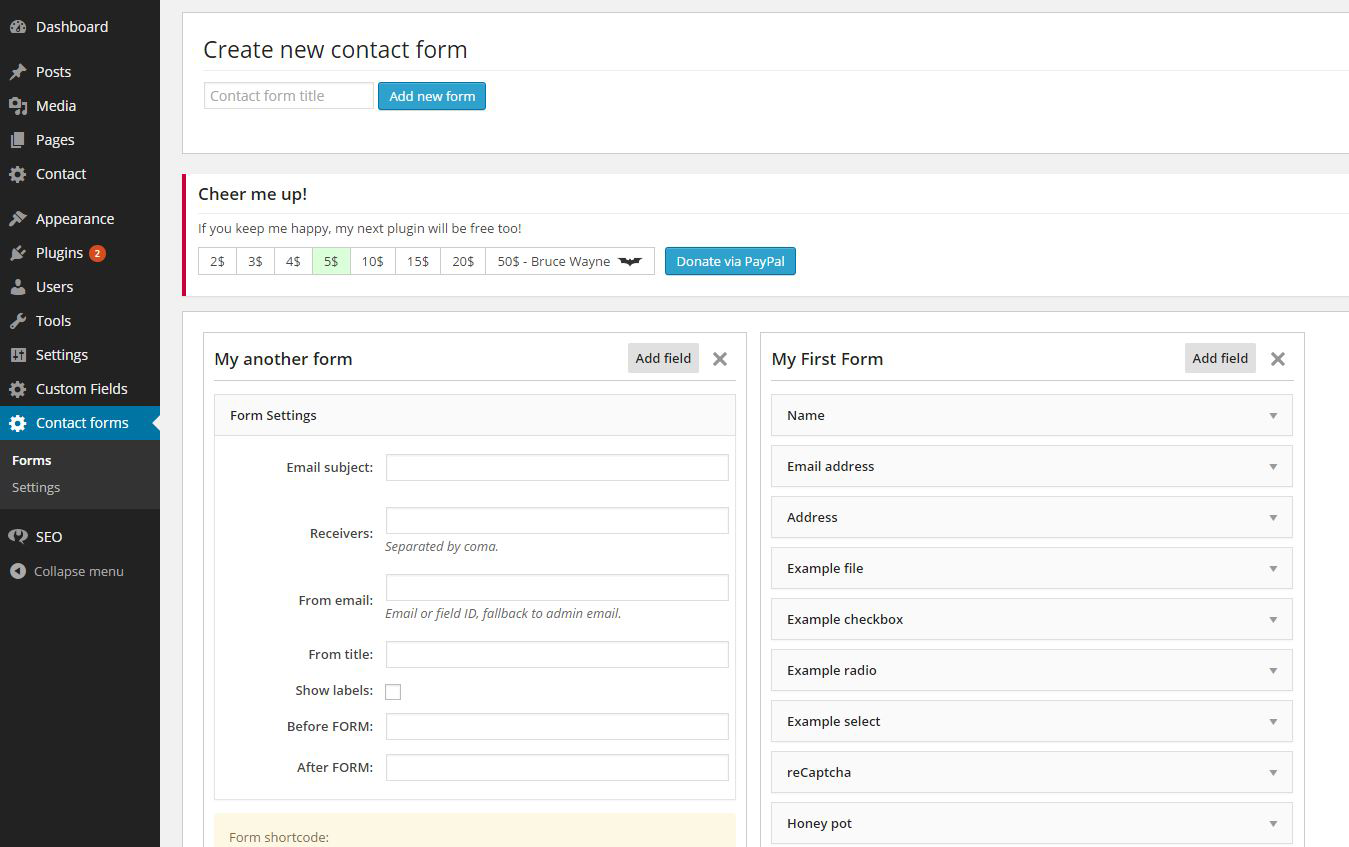
Task: Click the Batman logo in 50$ option
Action: pos(630,261)
